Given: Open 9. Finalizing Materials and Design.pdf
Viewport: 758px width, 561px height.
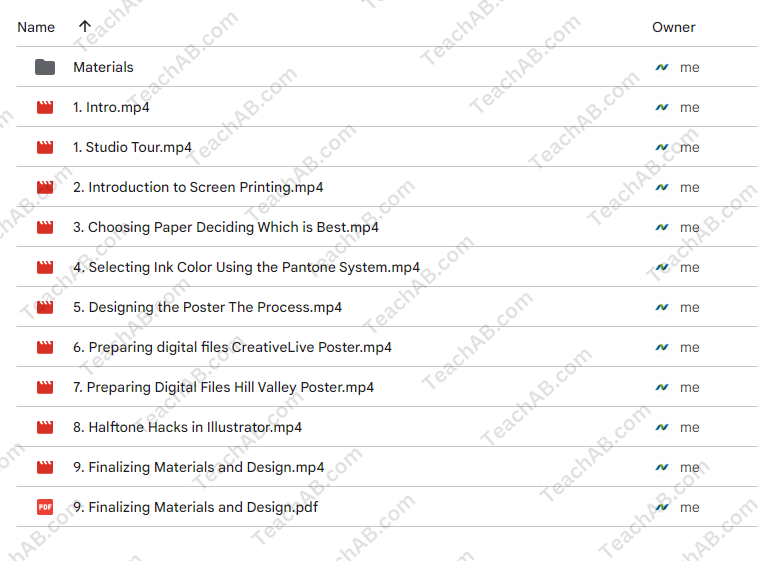Looking at the screenshot, I should pyautogui.click(x=196, y=507).
